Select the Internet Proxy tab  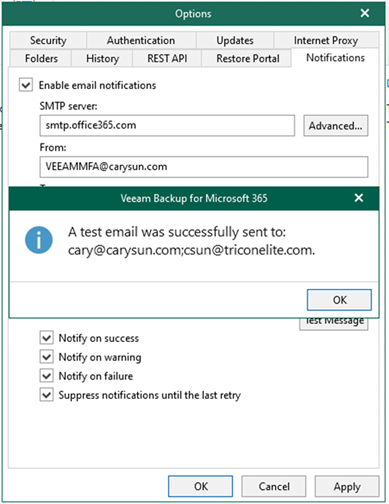(x=326, y=40)
